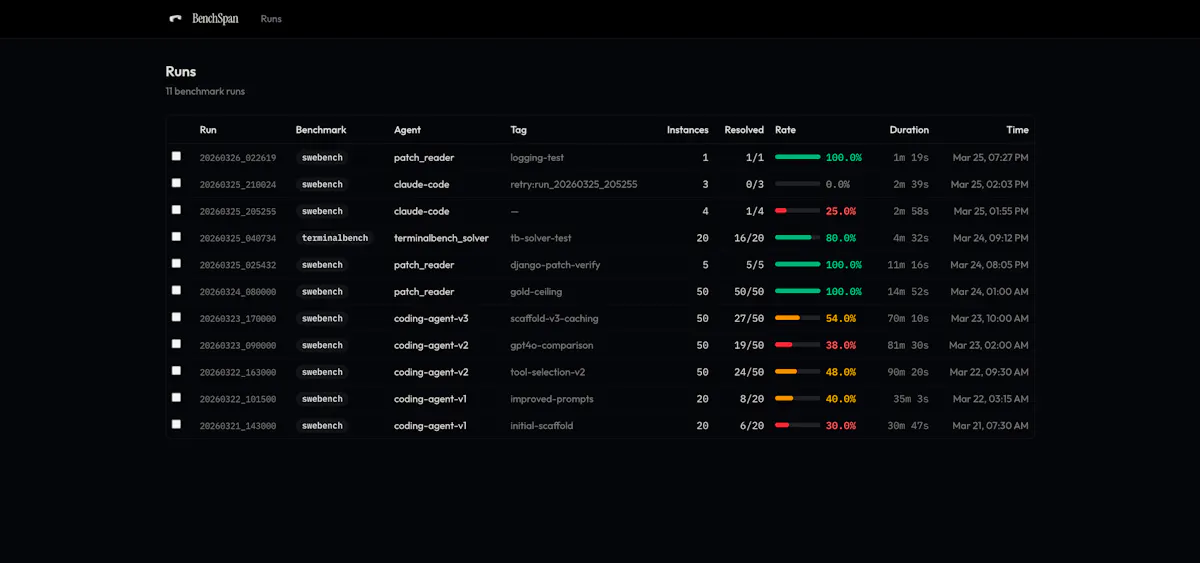Screen dimensions: 1200x563
Task: Click the 16/20 resolved count
Action: point(749,238)
